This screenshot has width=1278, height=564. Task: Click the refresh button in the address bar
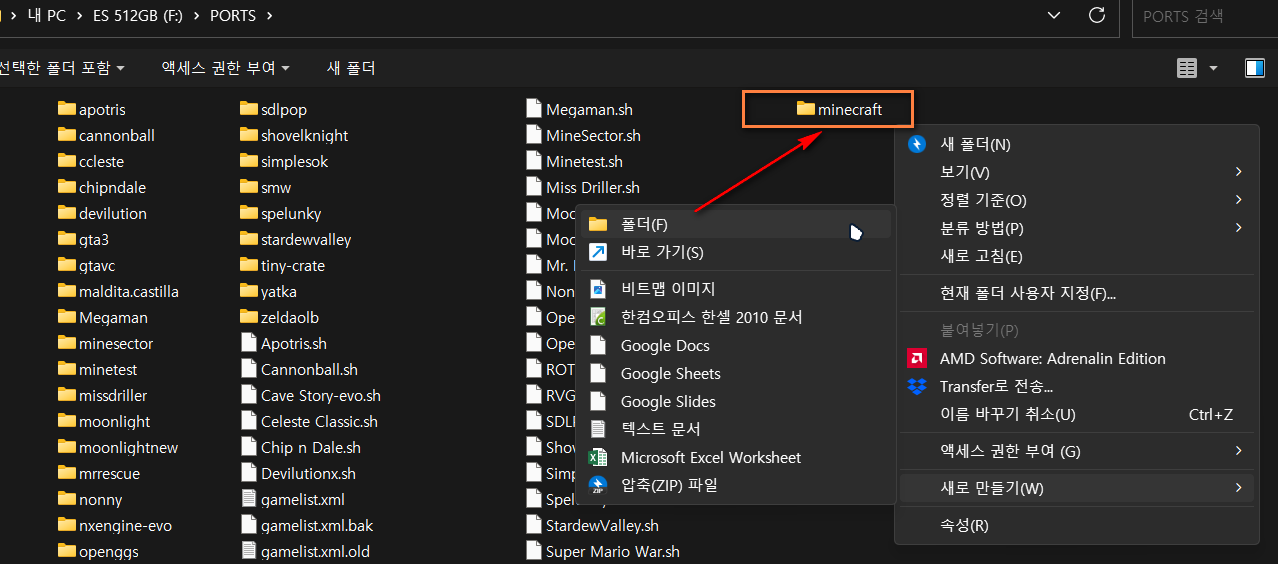pyautogui.click(x=1097, y=15)
